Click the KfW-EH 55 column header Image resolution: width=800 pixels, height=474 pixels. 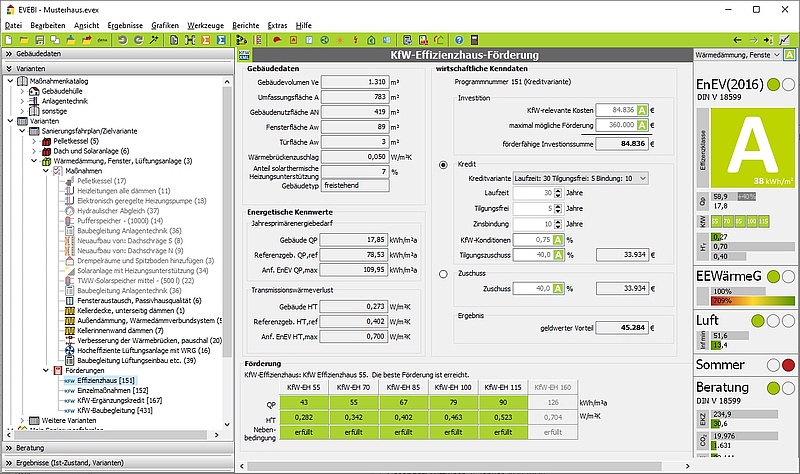(304, 387)
